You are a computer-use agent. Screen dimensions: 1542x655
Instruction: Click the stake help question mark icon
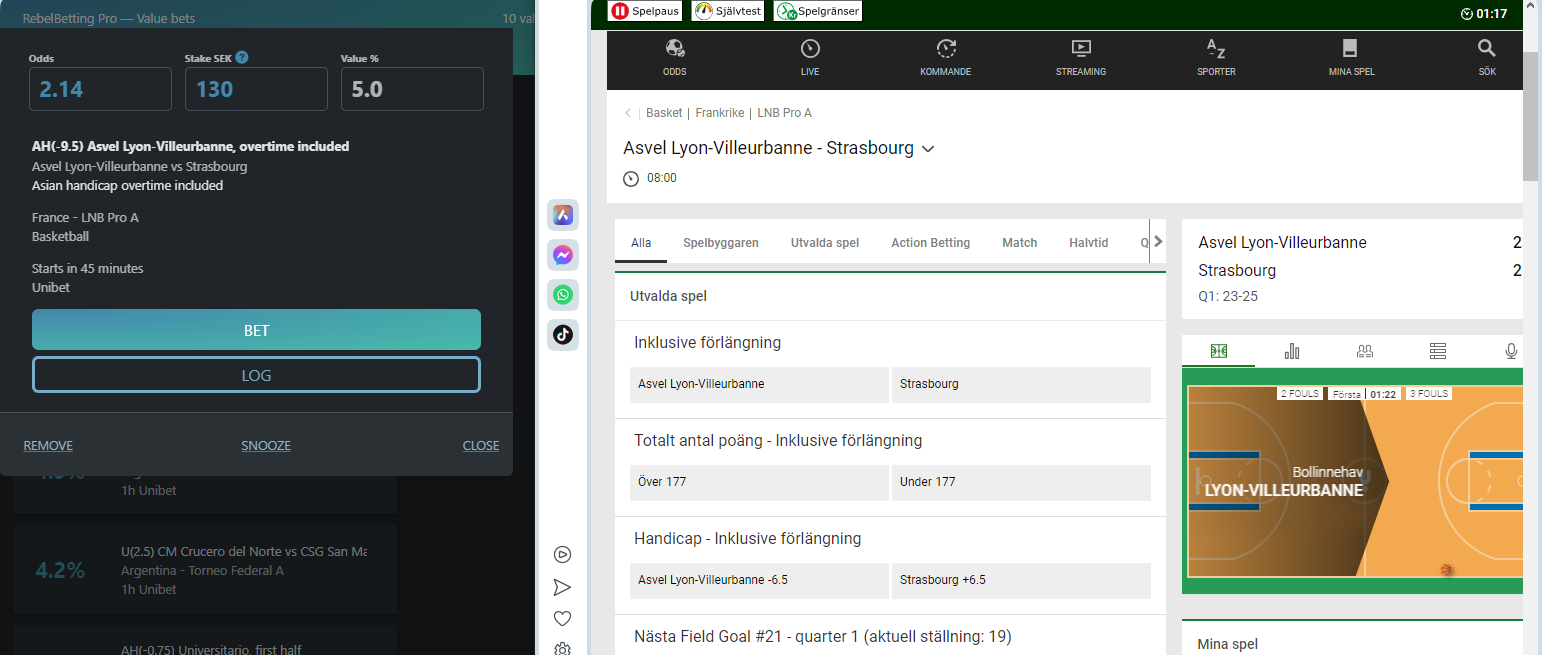click(x=242, y=57)
